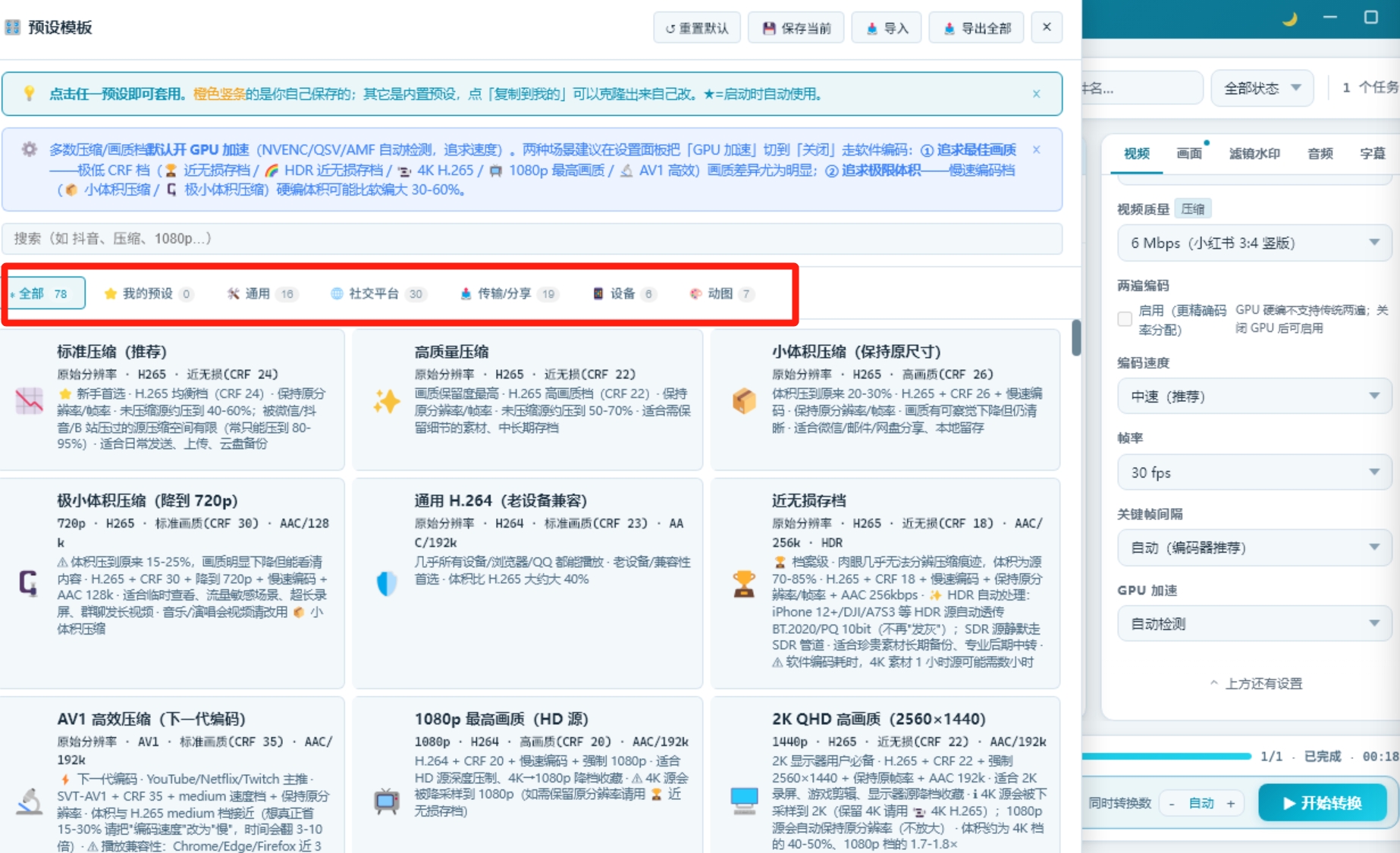Dismiss the yellow tip banner
The height and width of the screenshot is (853, 1400).
pyautogui.click(x=1036, y=94)
